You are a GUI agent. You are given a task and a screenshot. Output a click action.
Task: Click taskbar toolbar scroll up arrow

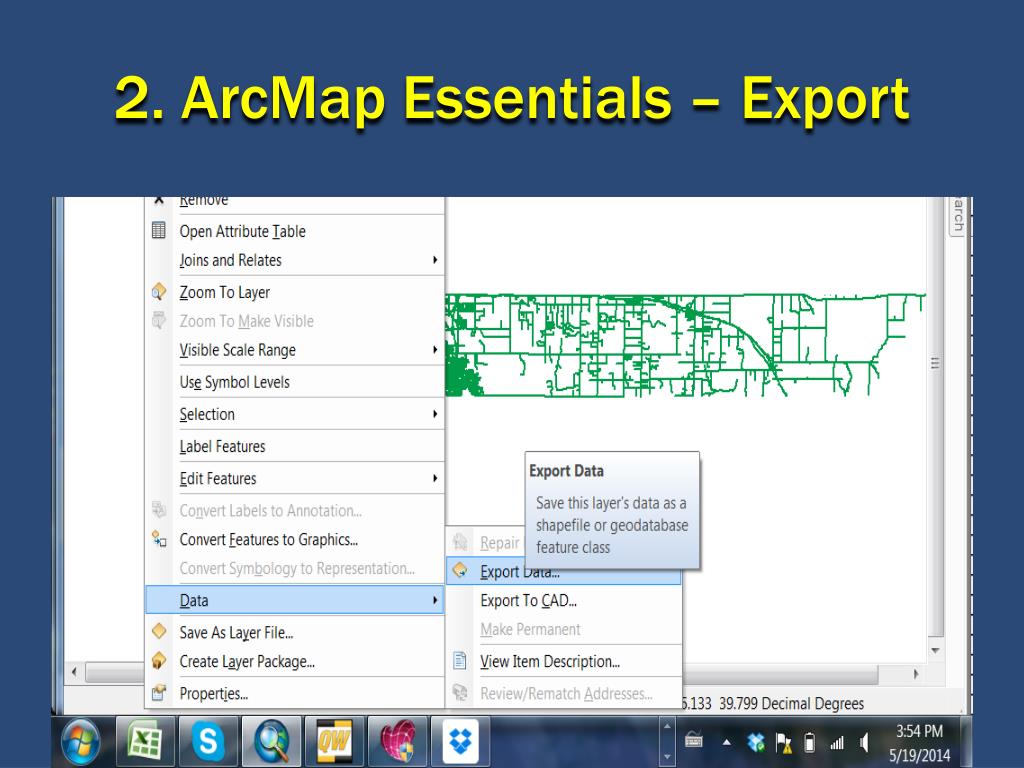[x=667, y=726]
